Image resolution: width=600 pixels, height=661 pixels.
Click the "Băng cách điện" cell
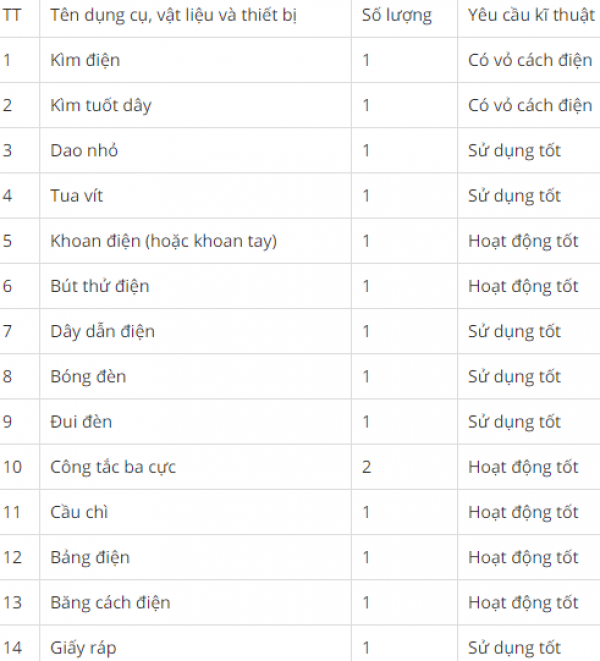tap(110, 603)
